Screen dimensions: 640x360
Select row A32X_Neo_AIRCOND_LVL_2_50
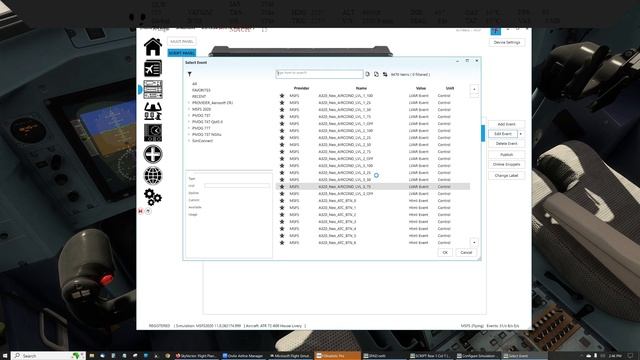[x=373, y=145]
